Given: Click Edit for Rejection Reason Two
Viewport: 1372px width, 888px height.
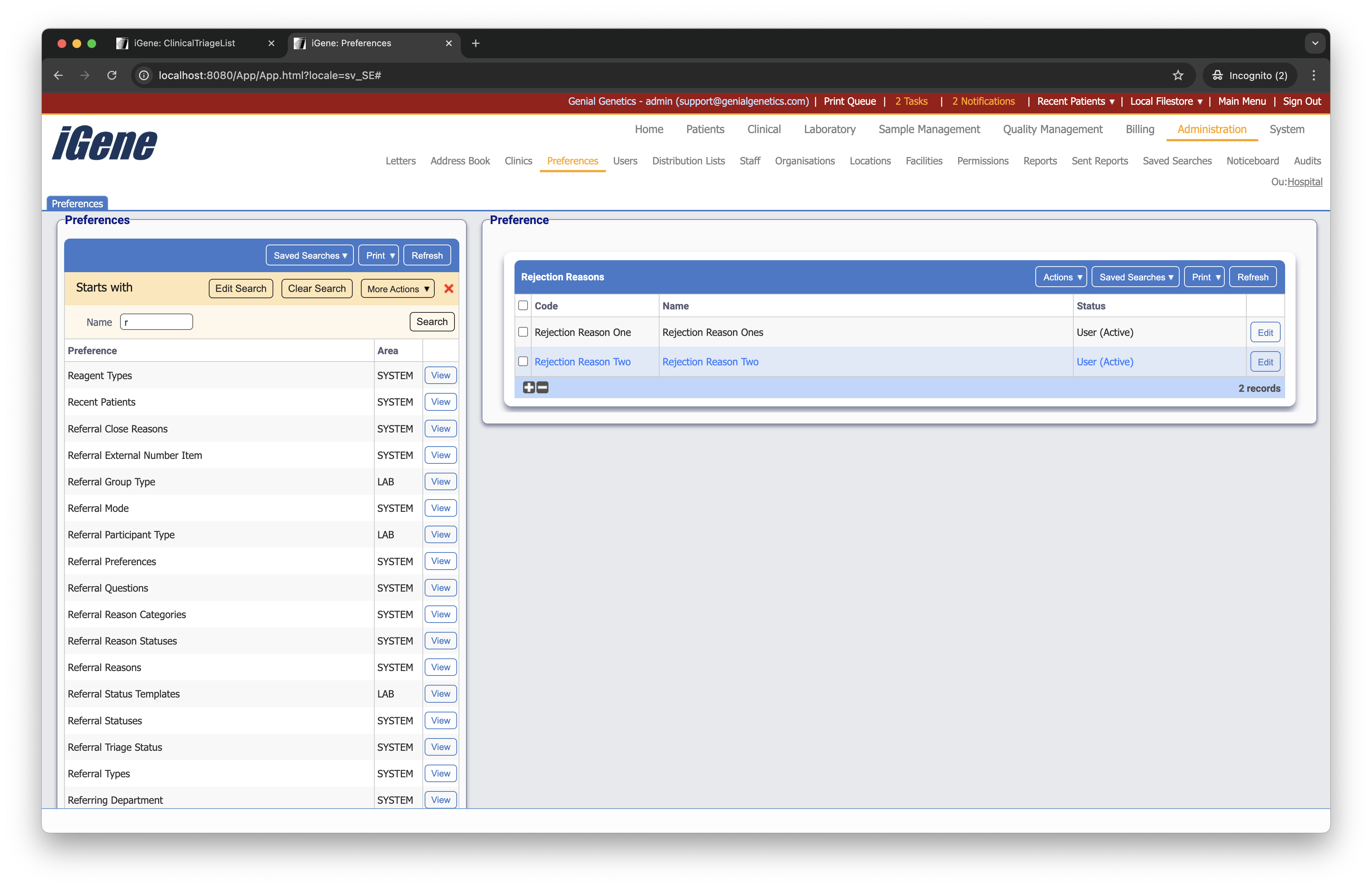Looking at the screenshot, I should 1265,362.
